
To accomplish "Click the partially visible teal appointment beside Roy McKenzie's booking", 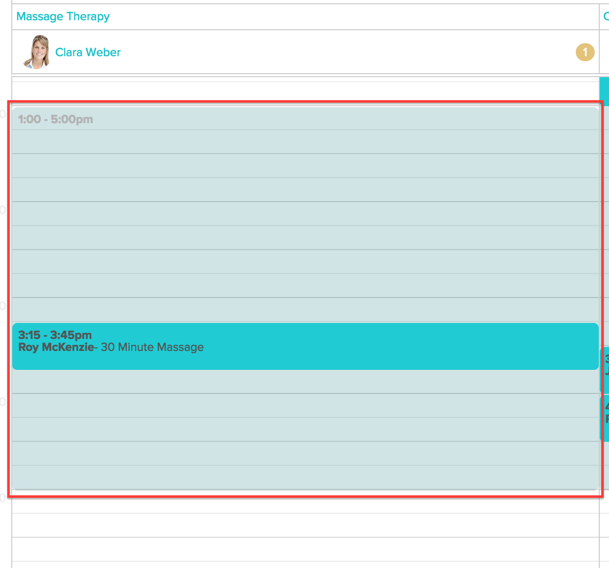I will coord(604,370).
